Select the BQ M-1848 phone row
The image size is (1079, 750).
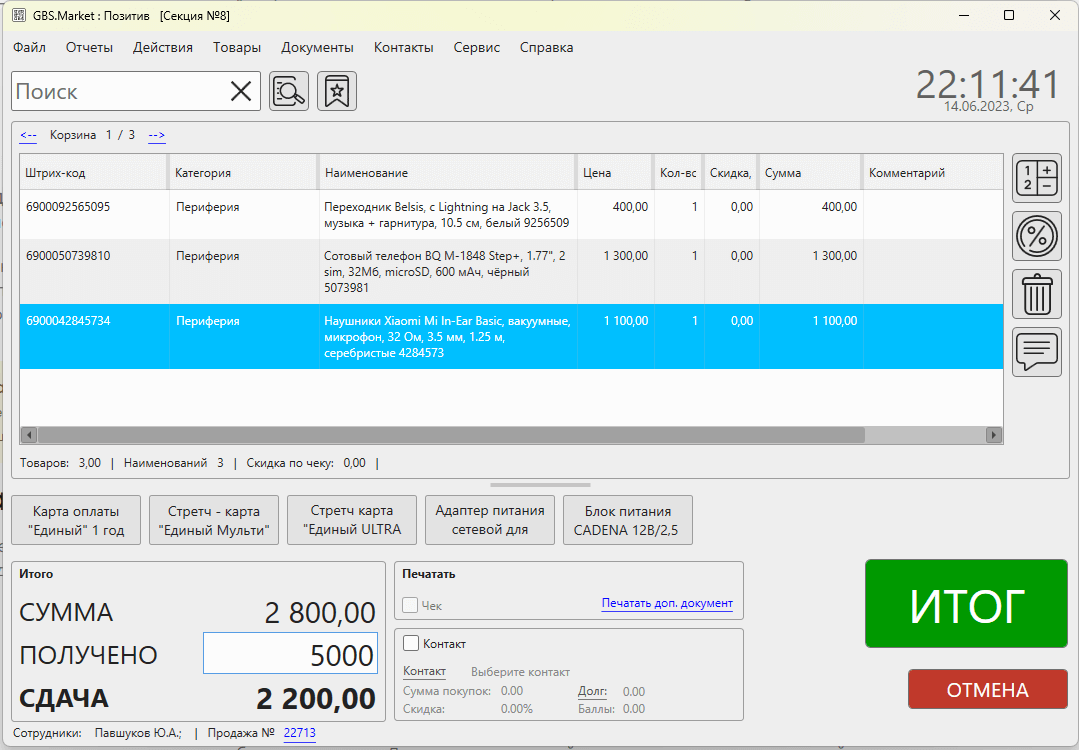coord(446,271)
